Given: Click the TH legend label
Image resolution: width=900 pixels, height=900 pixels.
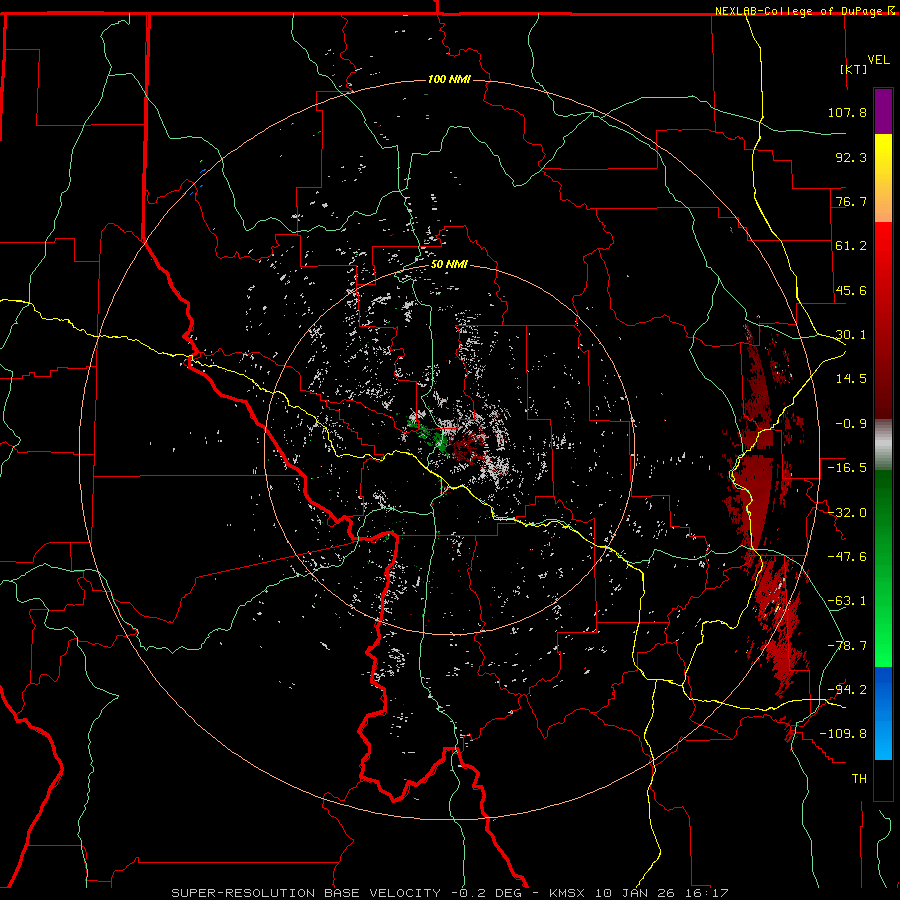Looking at the screenshot, I should click(859, 779).
